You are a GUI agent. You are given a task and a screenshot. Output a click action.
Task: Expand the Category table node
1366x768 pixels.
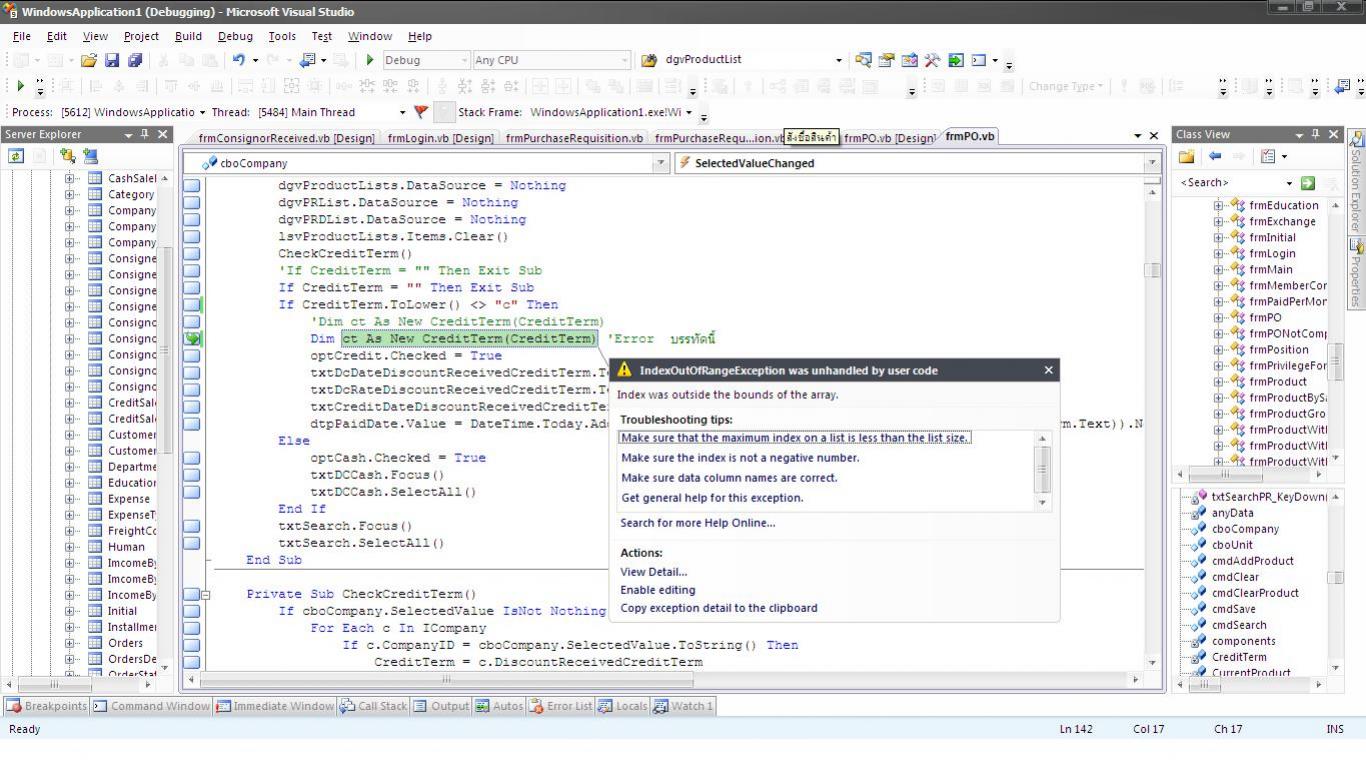[x=70, y=195]
